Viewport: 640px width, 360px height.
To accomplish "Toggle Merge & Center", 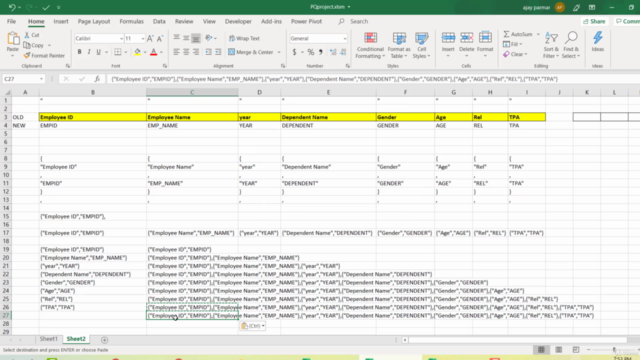I will (251, 52).
